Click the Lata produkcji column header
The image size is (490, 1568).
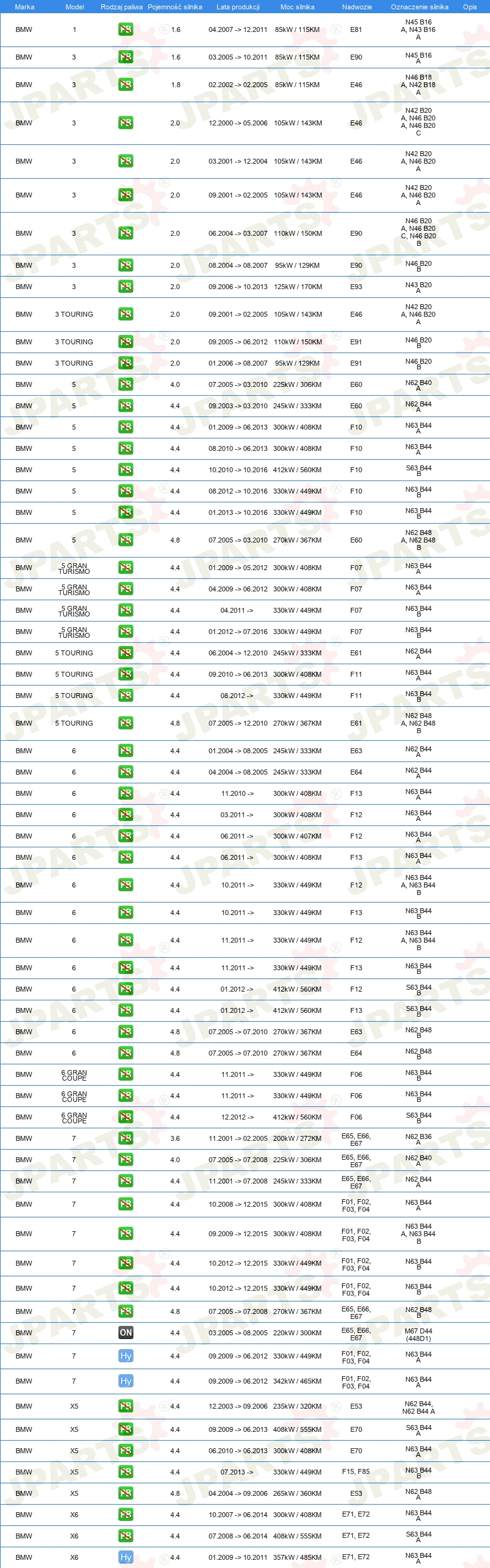coord(238,7)
